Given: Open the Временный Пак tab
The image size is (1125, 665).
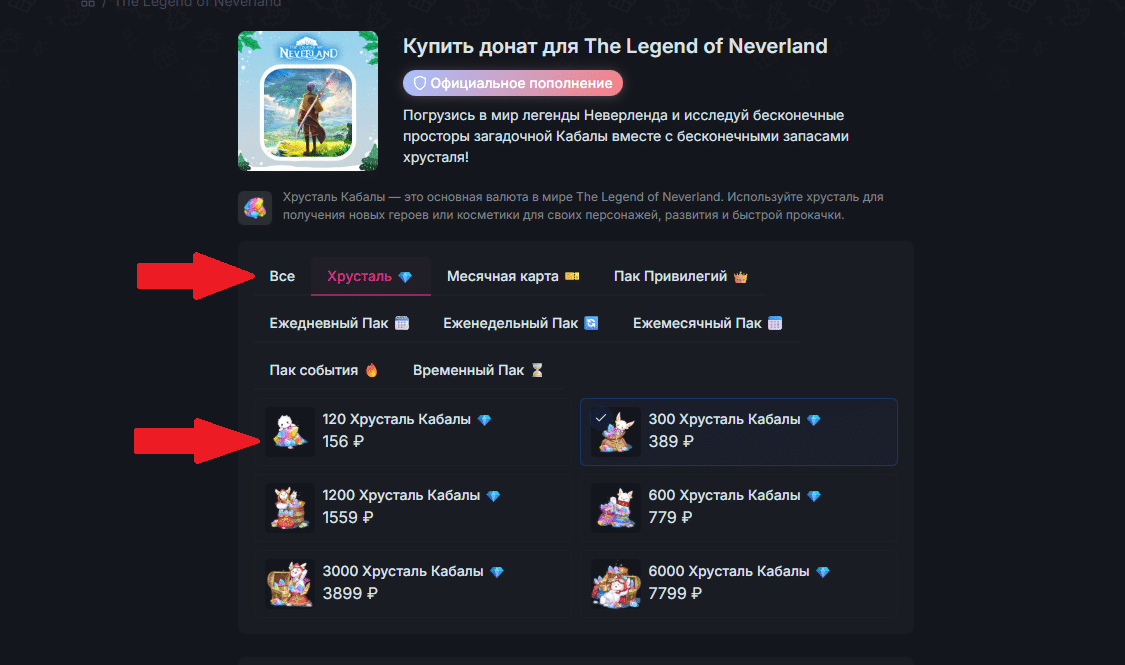Looking at the screenshot, I should click(478, 370).
